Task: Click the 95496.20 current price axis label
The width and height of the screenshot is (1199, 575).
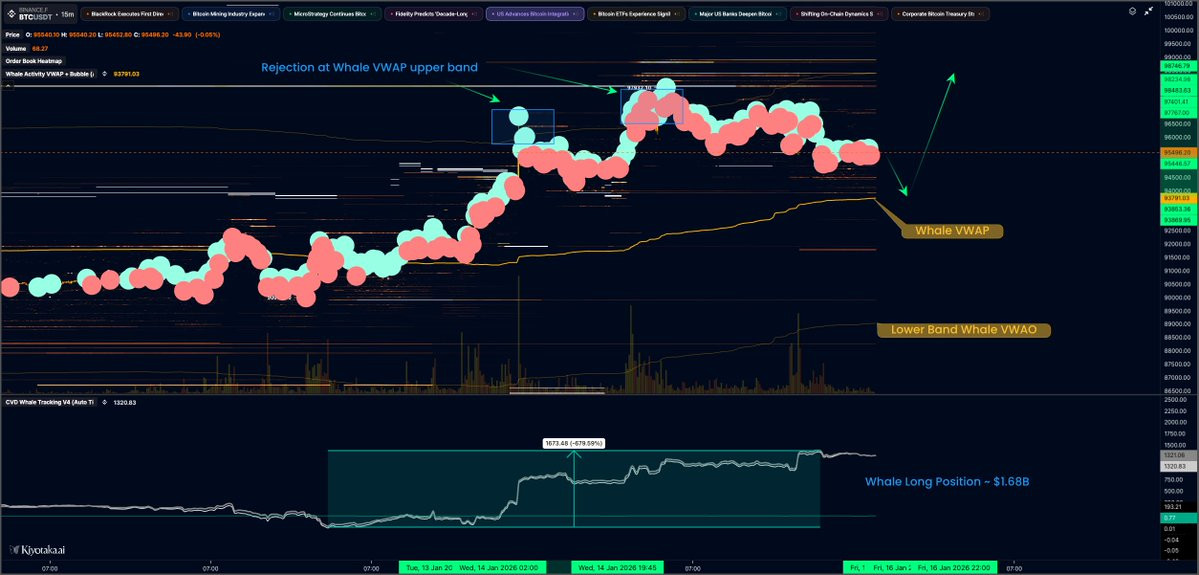Action: point(1177,152)
